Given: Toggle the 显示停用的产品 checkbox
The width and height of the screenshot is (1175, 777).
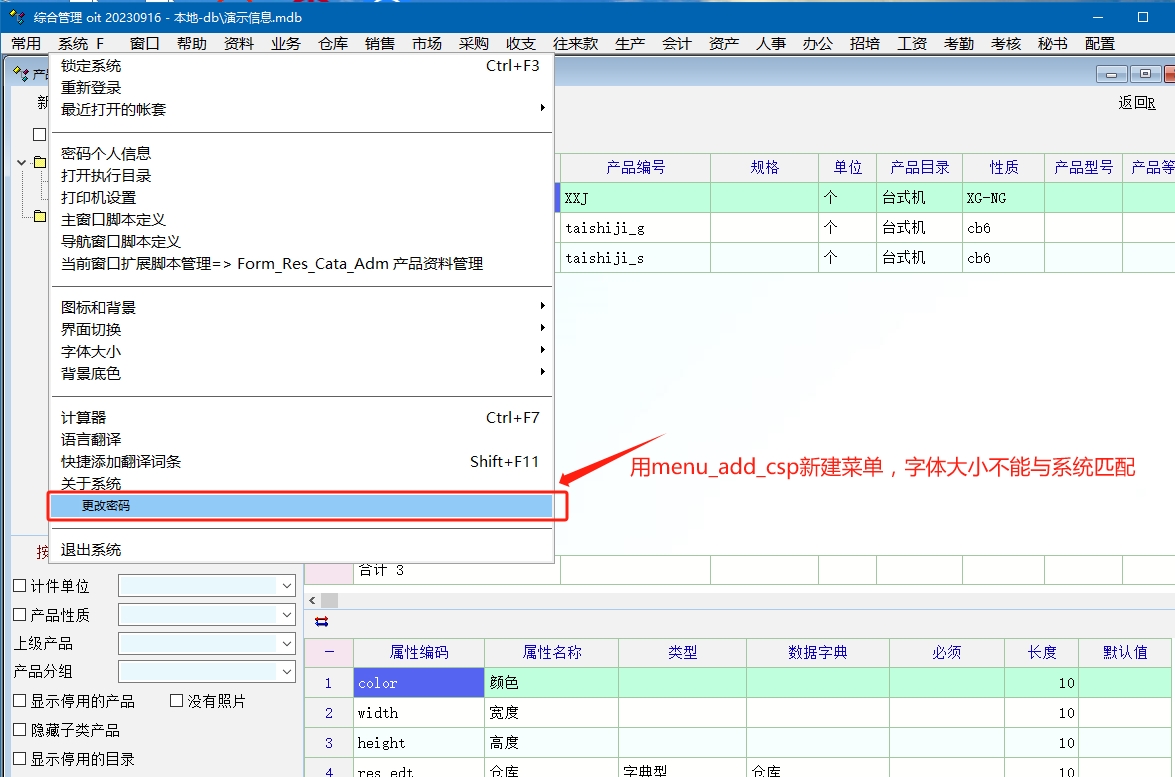Looking at the screenshot, I should click(x=20, y=701).
